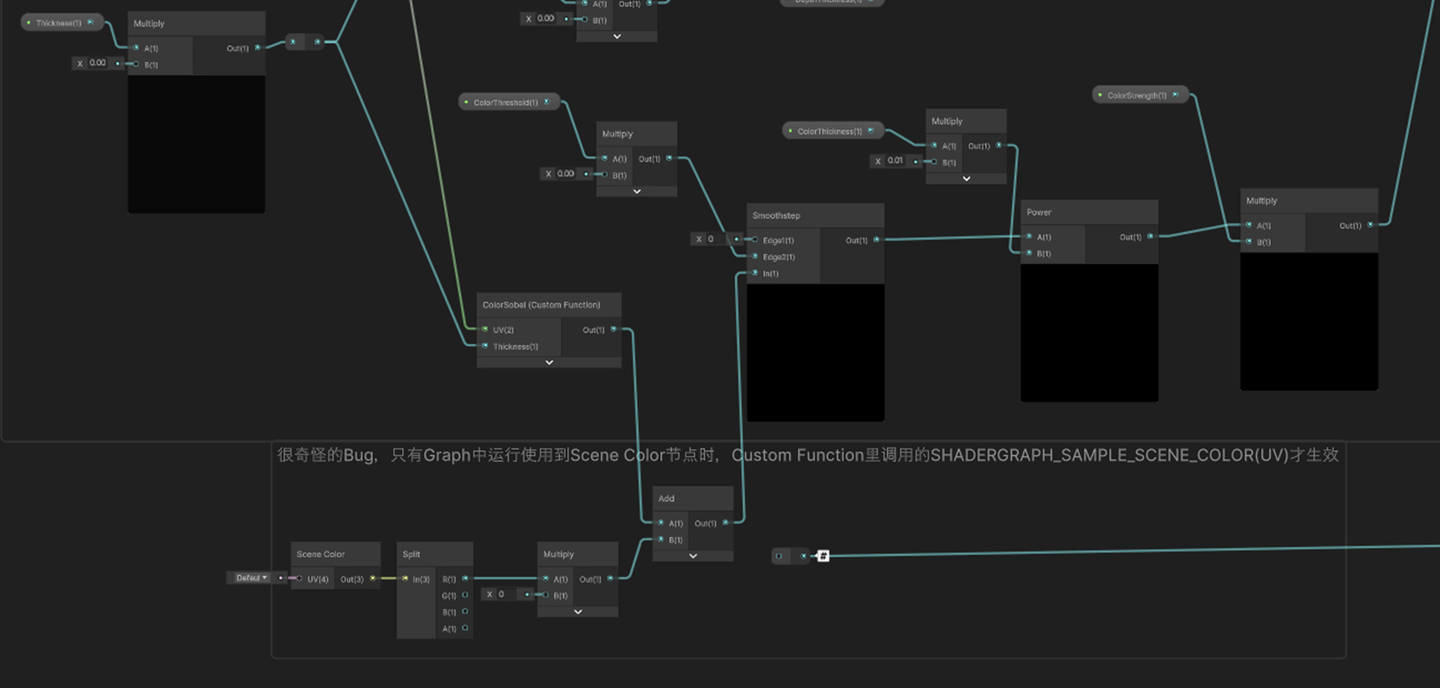Click the B(1) input port on the top-left Multiply node
1440x688 pixels.
tap(136, 63)
